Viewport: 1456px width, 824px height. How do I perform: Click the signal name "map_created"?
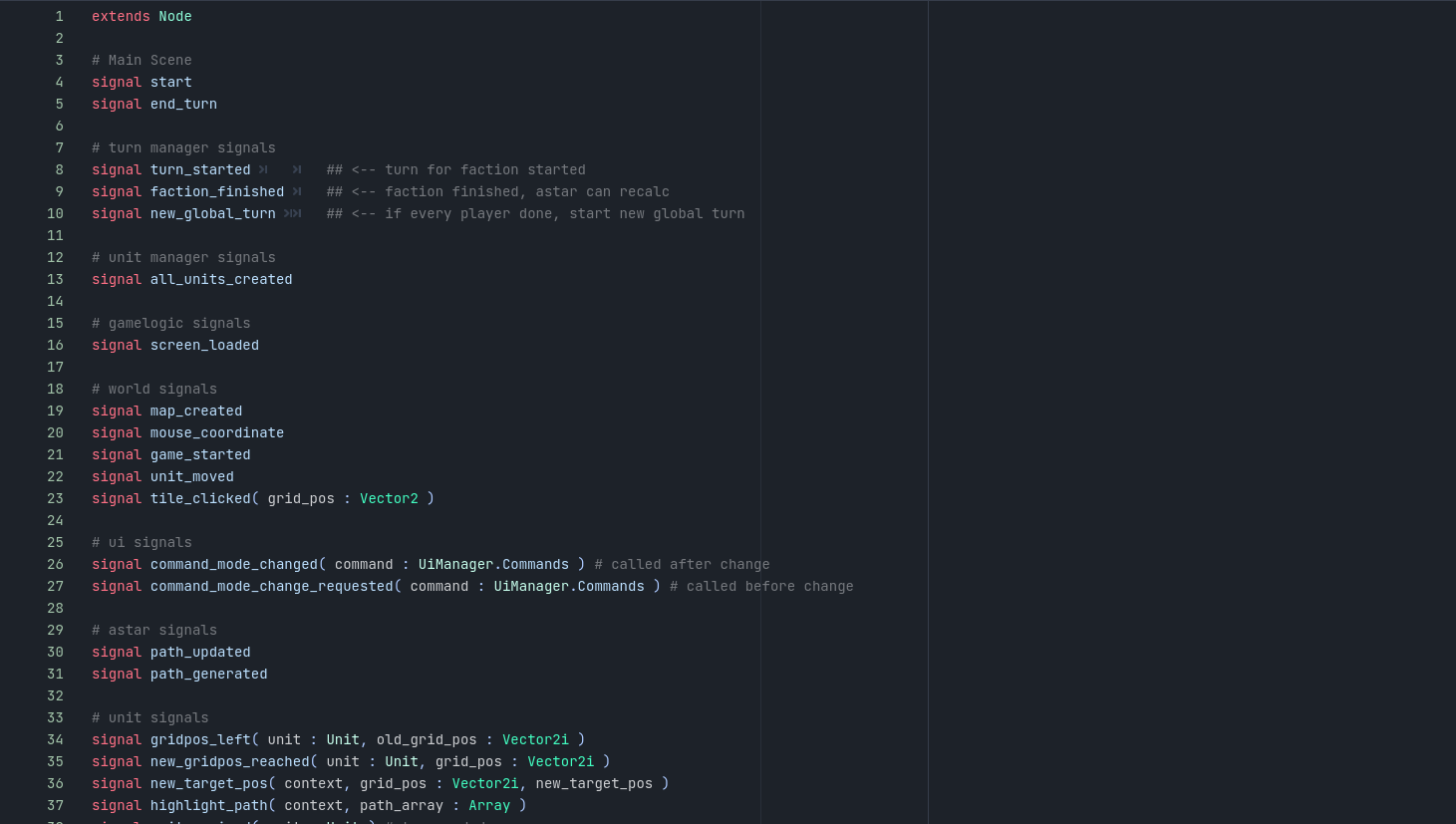196,411
